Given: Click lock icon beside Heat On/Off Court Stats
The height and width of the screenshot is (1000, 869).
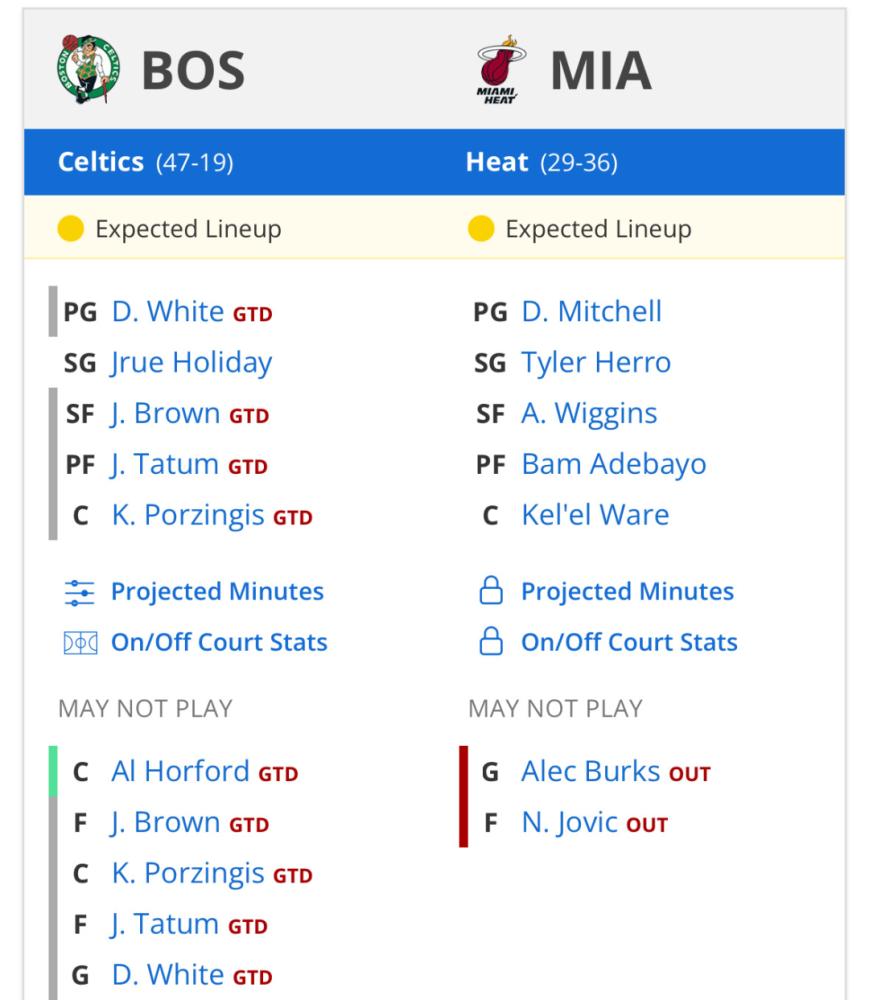Looking at the screenshot, I should (x=491, y=642).
